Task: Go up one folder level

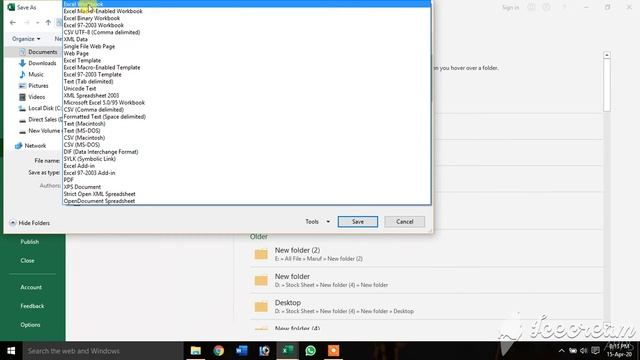Action: click(x=48, y=22)
